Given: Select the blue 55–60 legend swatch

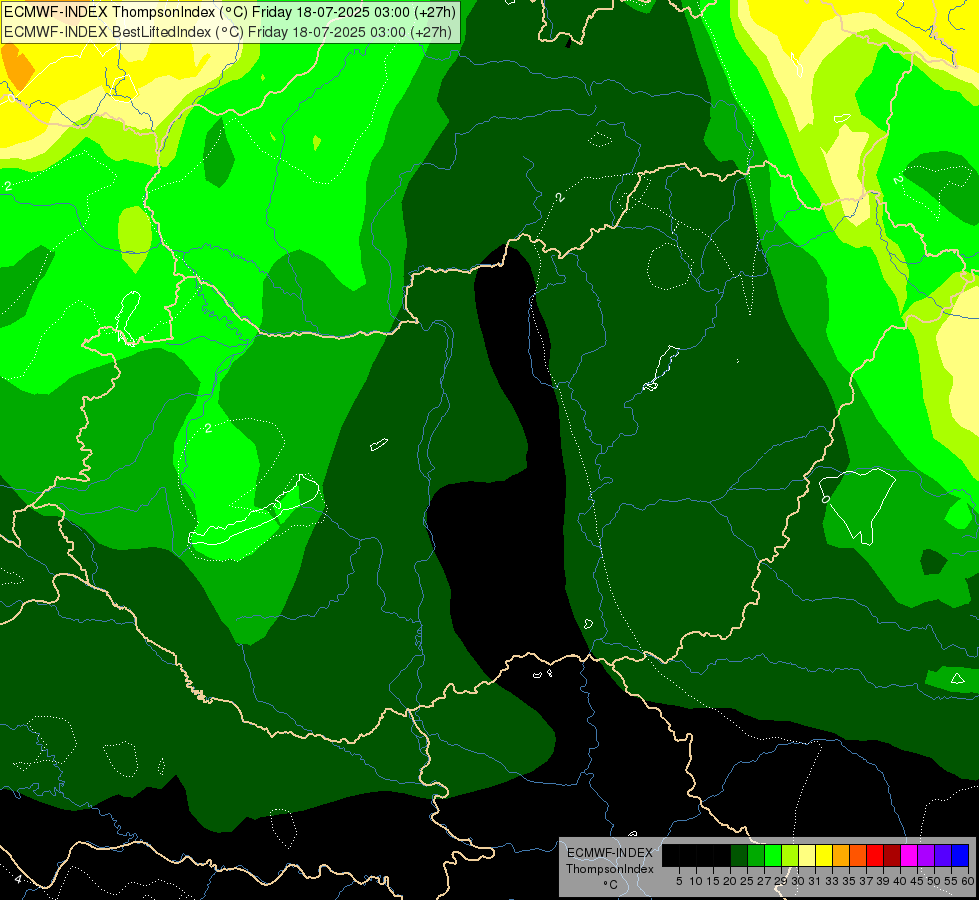Looking at the screenshot, I should (960, 855).
